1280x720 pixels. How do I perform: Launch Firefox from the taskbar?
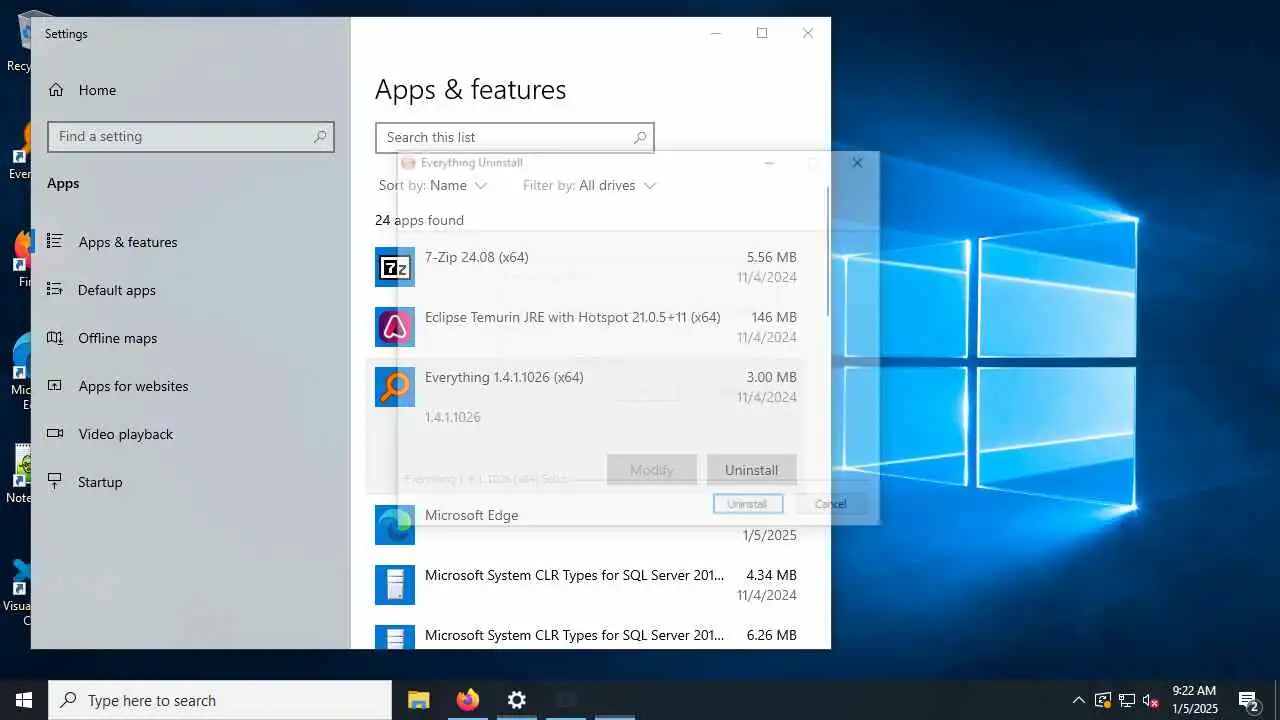[x=467, y=700]
